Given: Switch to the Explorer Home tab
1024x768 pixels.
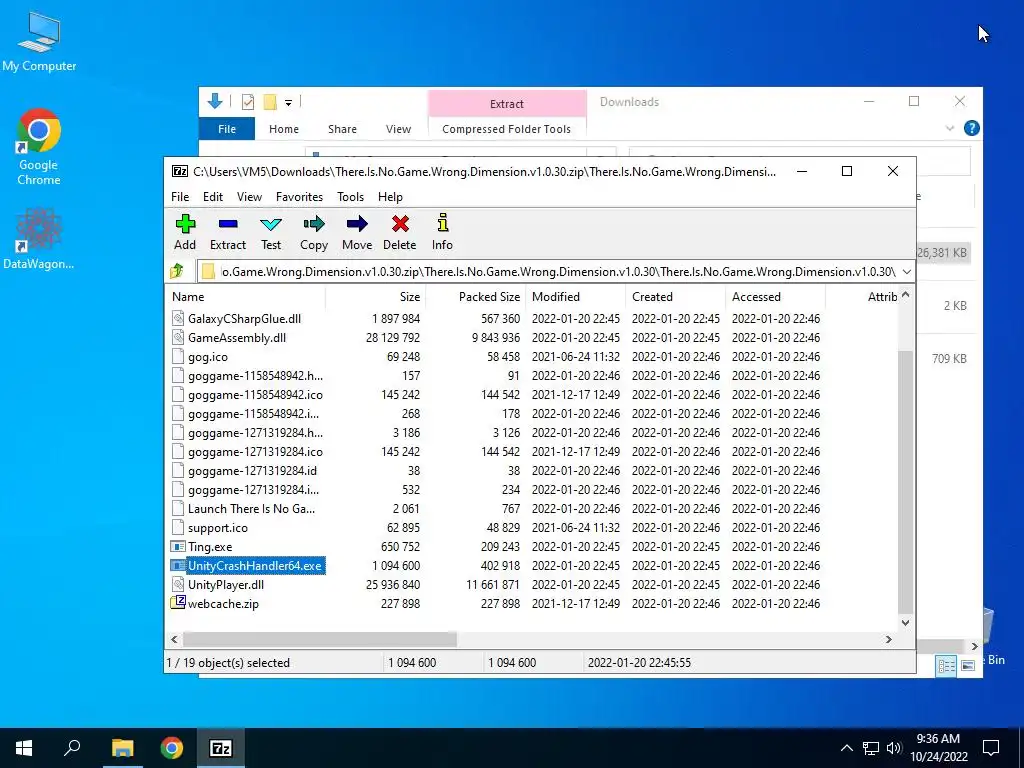Looking at the screenshot, I should point(284,129).
